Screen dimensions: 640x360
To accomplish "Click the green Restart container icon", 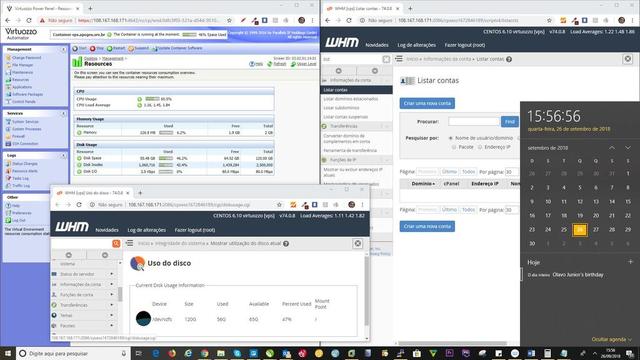I will 109,49.
